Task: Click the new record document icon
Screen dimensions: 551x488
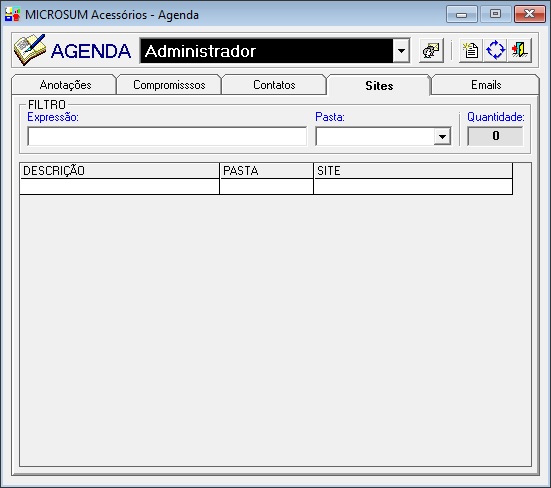Action: pos(471,51)
